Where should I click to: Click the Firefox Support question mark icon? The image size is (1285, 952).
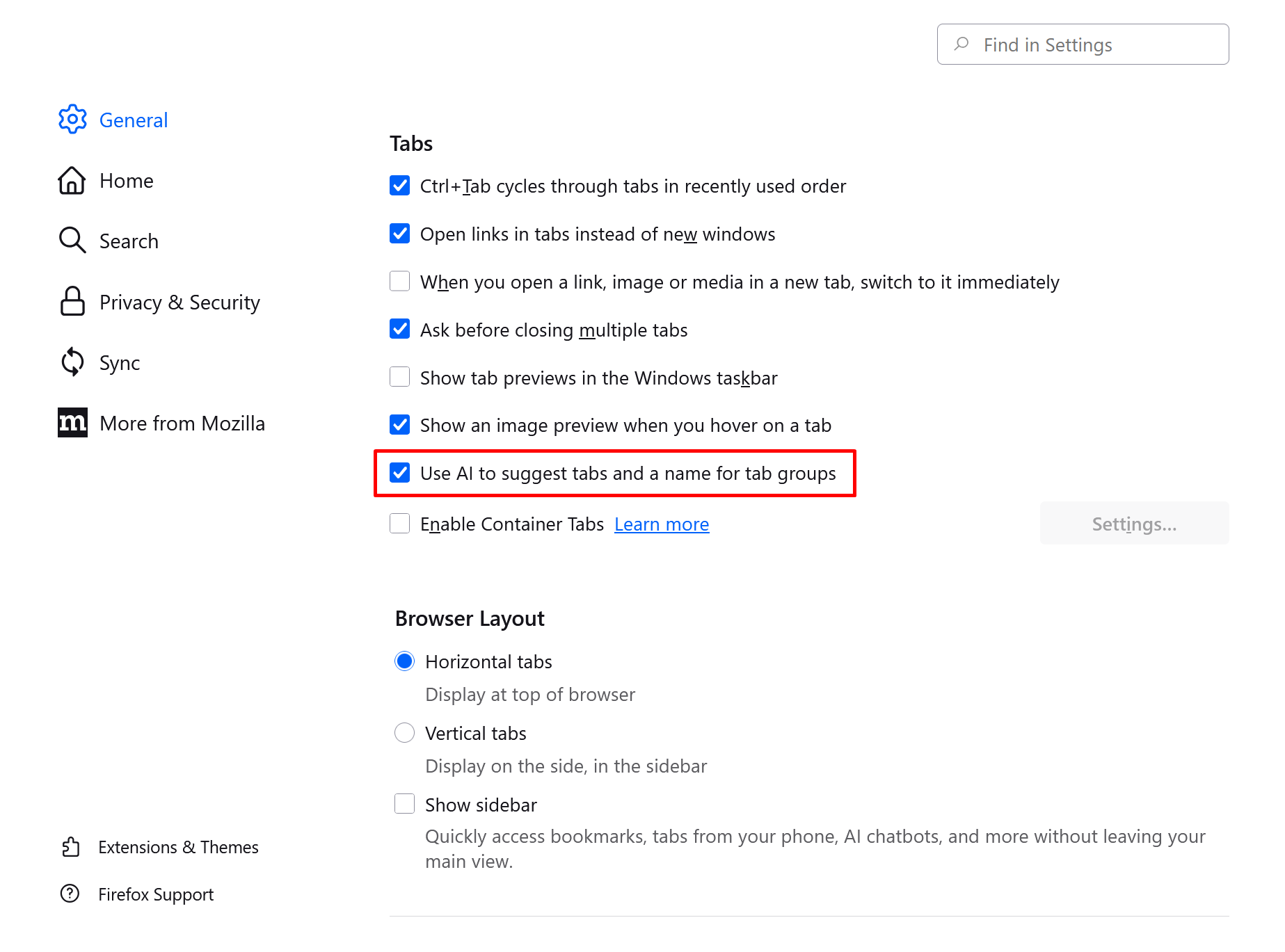[70, 894]
